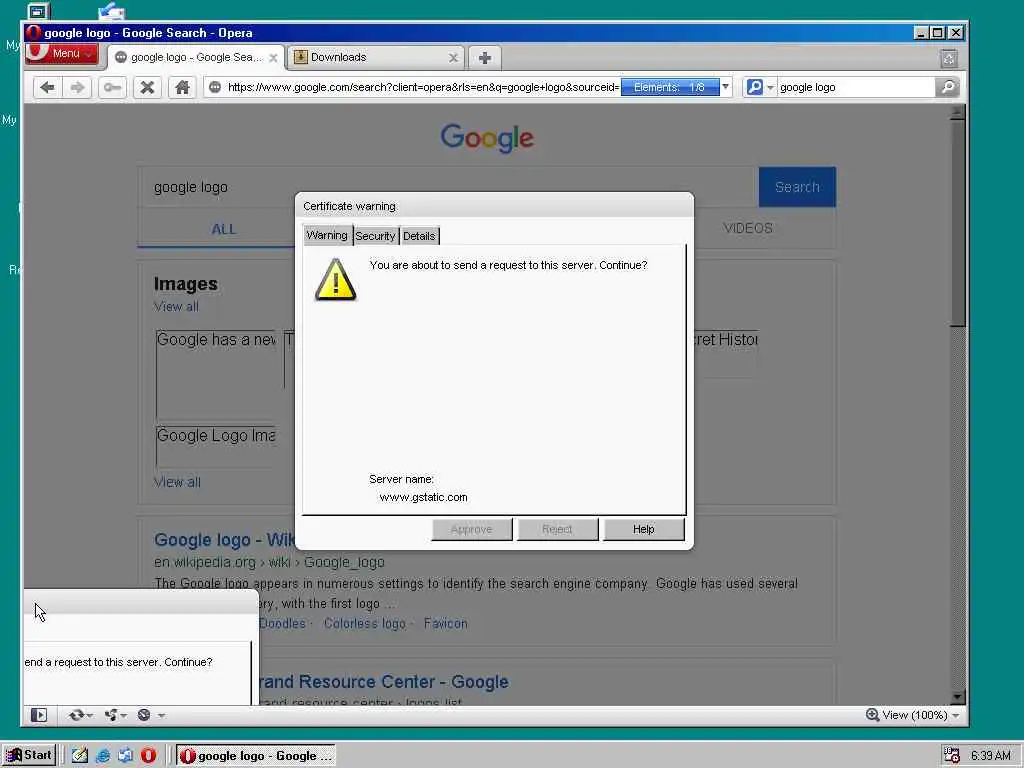Open a new tab with the plus button
Viewport: 1024px width, 768px height.
485,58
